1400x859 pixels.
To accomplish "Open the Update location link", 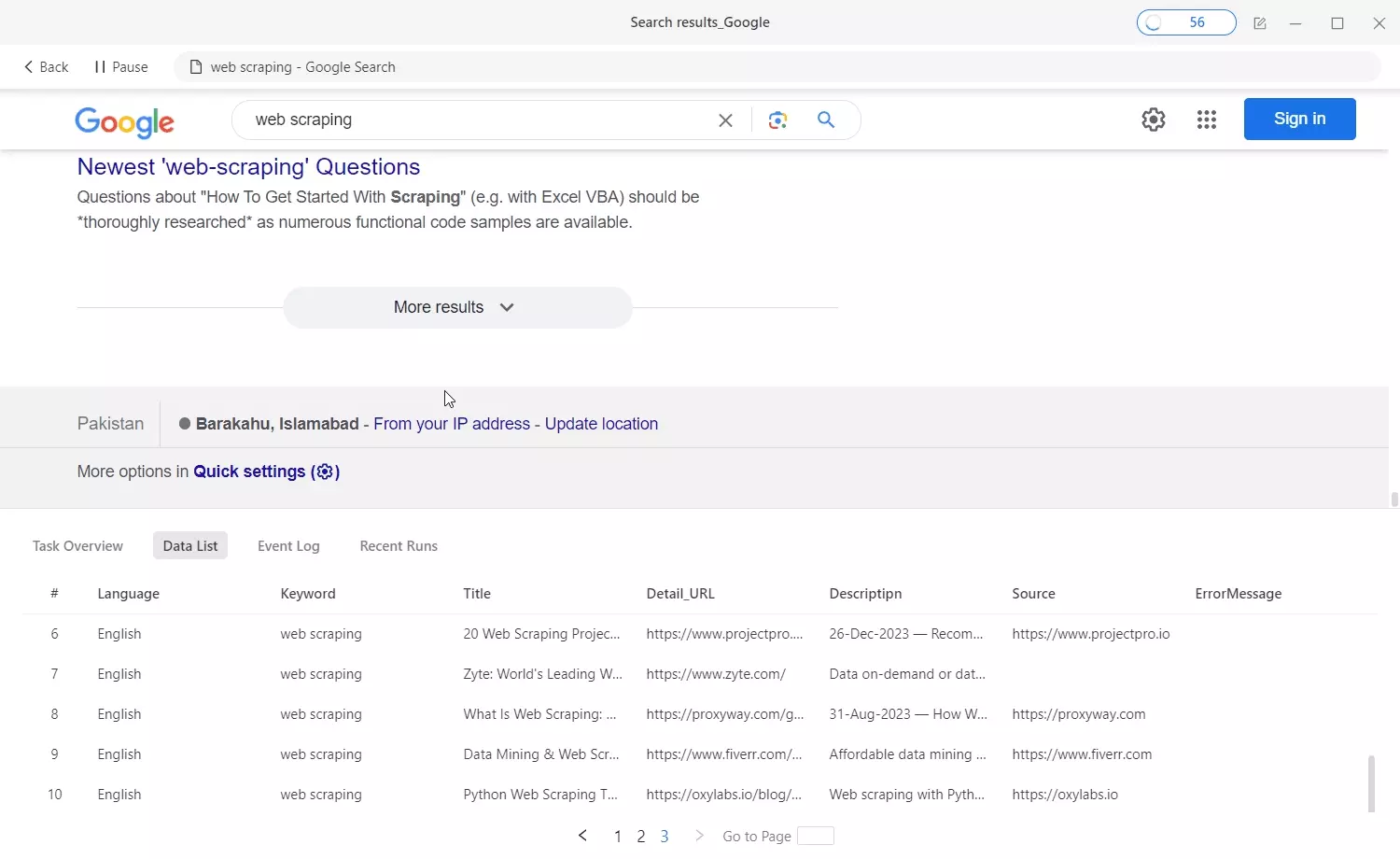I will tap(601, 423).
